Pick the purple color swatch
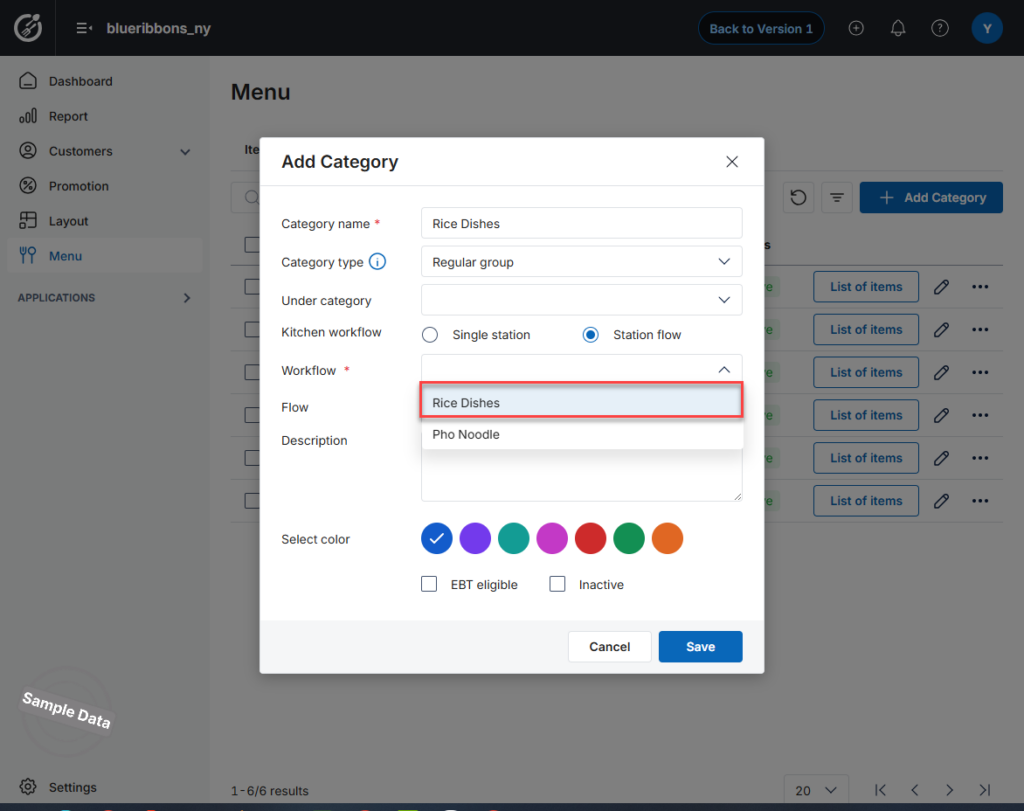 point(475,539)
